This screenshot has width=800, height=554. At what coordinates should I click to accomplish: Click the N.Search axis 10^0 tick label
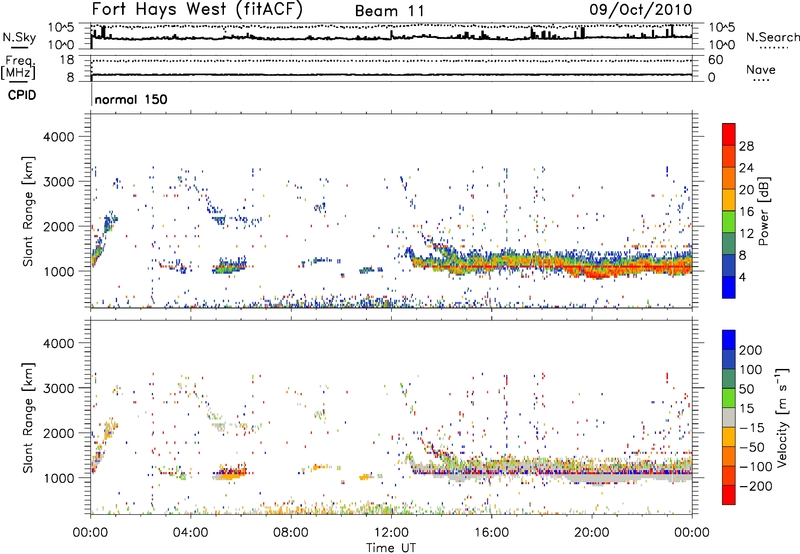(722, 45)
